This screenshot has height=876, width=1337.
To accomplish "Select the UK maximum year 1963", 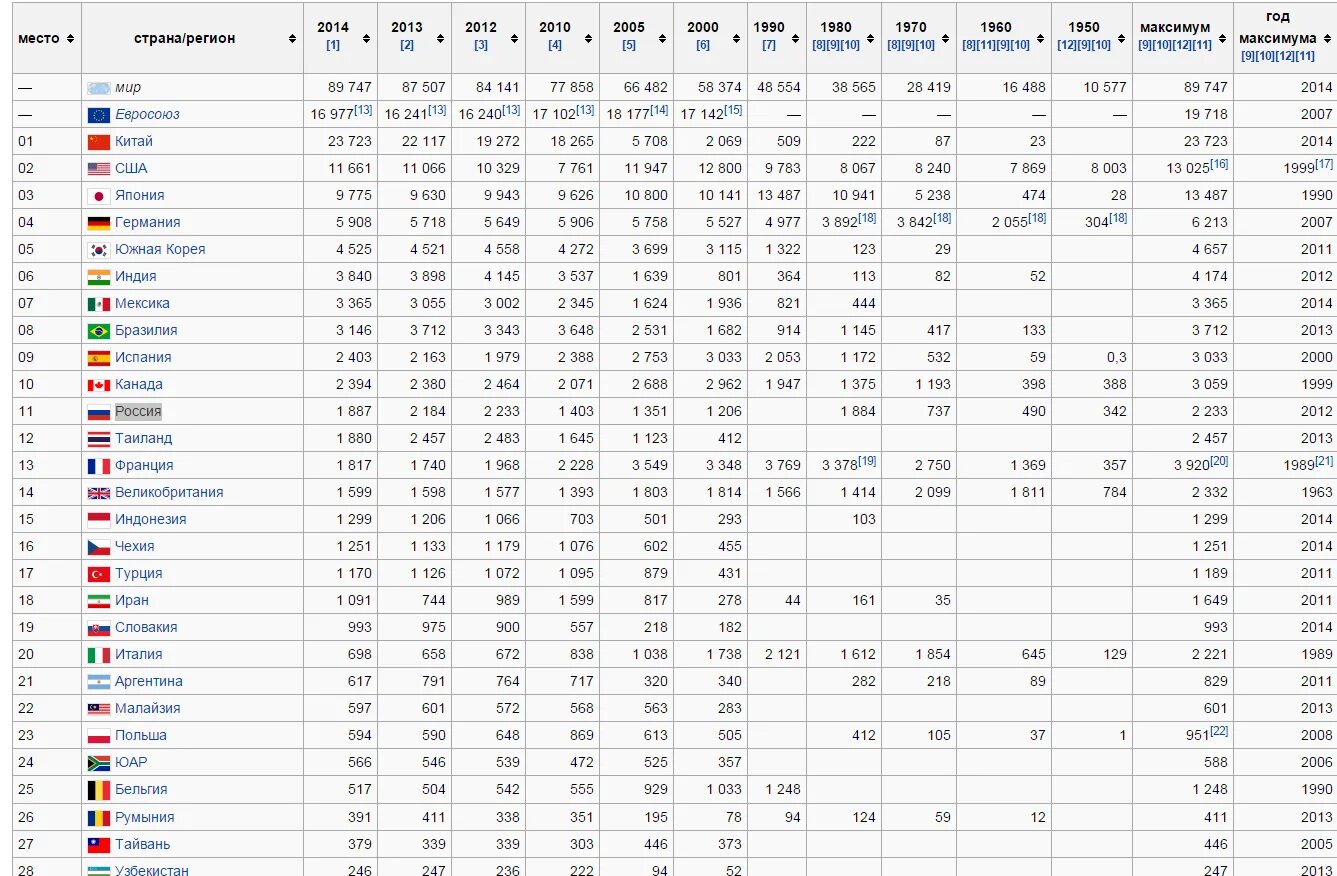I will [1317, 493].
